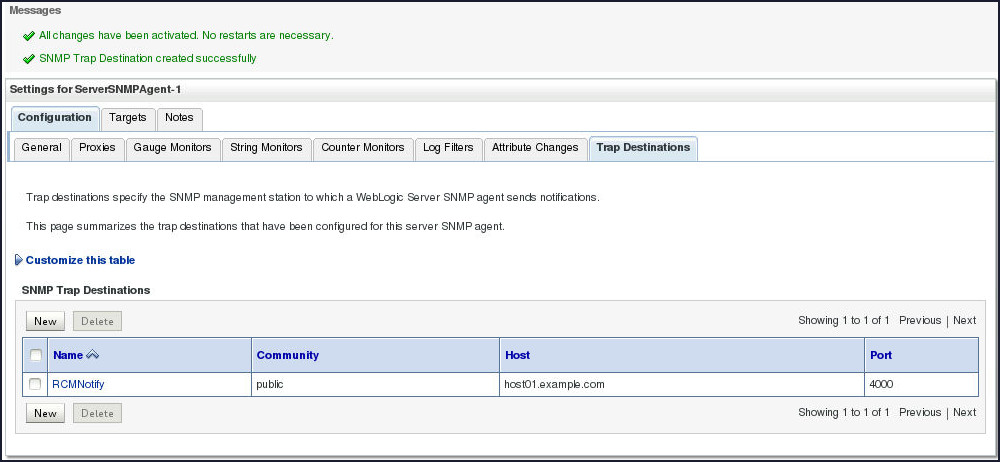Open the Notes tab
1000x462 pixels.
[179, 118]
